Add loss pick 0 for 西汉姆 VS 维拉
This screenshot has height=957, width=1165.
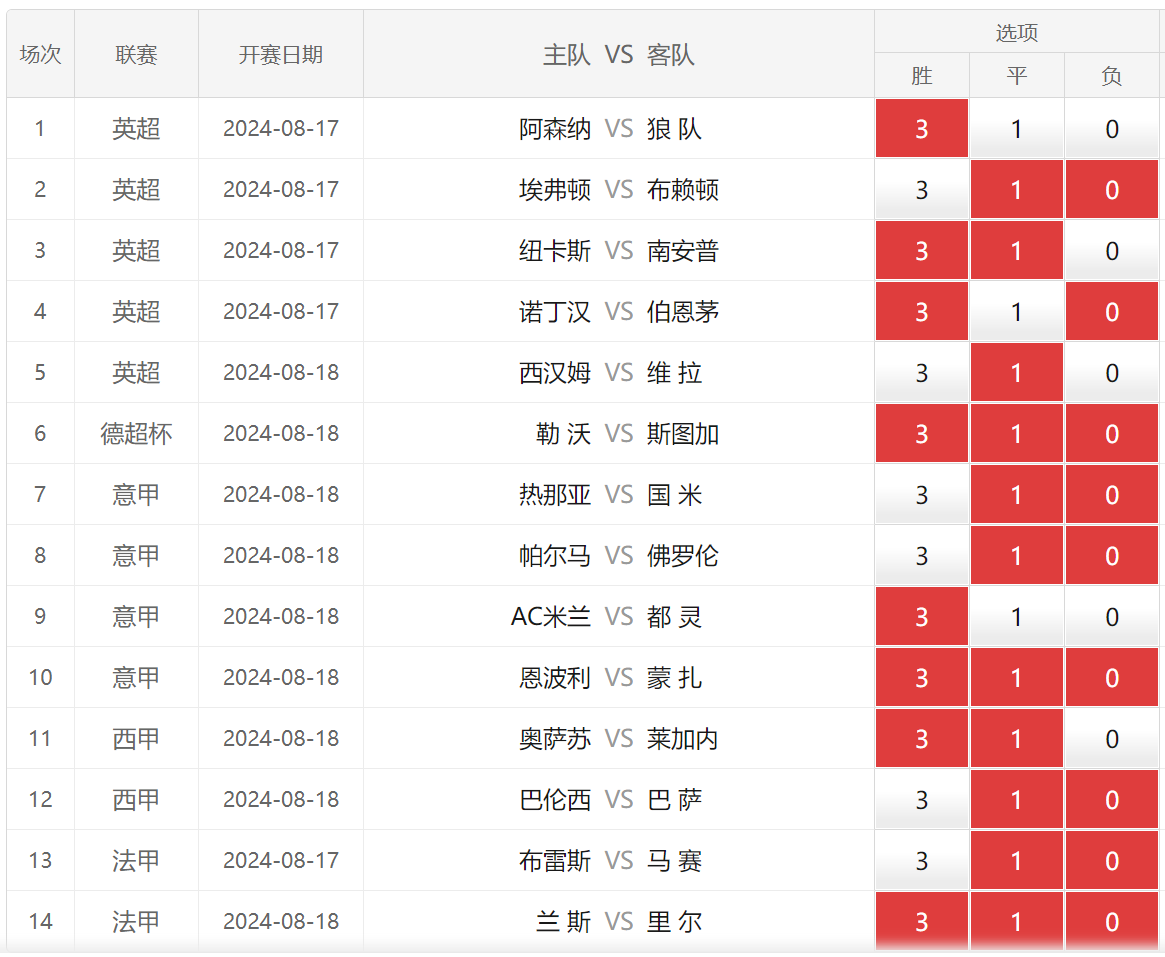click(1112, 372)
